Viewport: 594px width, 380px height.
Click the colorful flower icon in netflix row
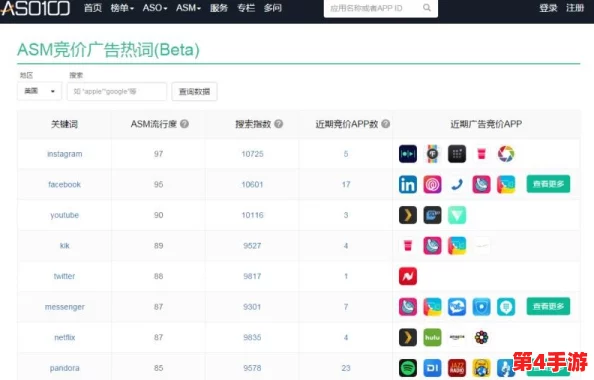click(481, 337)
